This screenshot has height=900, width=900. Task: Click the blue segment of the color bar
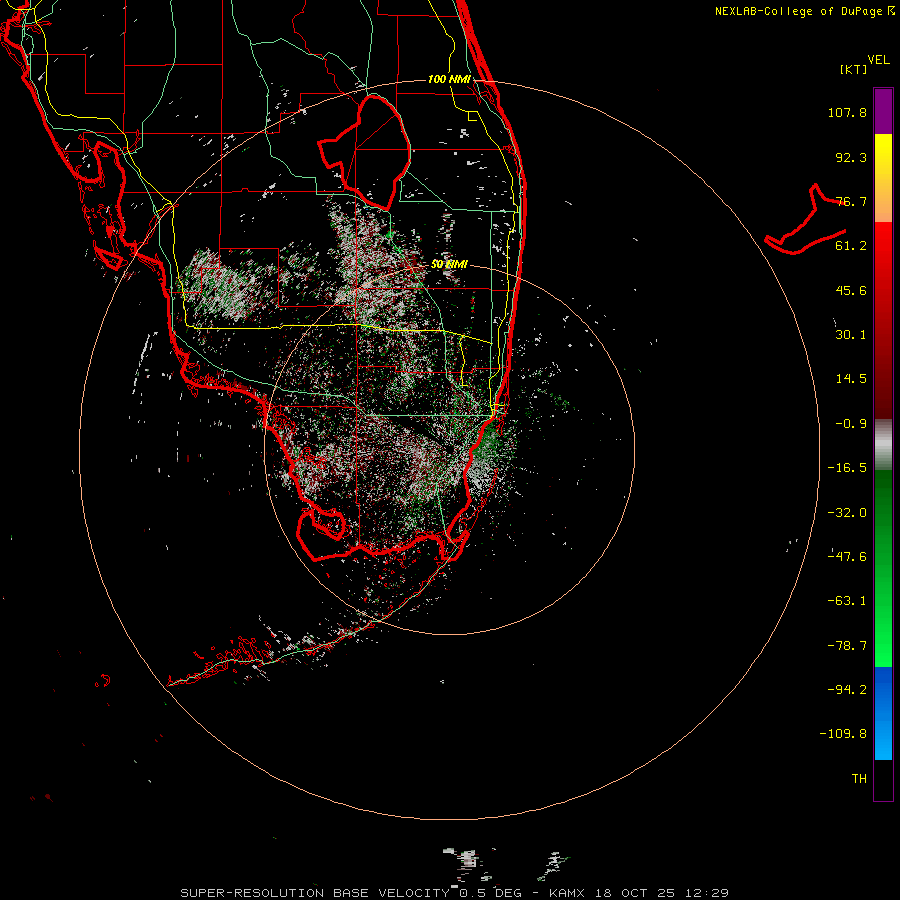(x=883, y=713)
